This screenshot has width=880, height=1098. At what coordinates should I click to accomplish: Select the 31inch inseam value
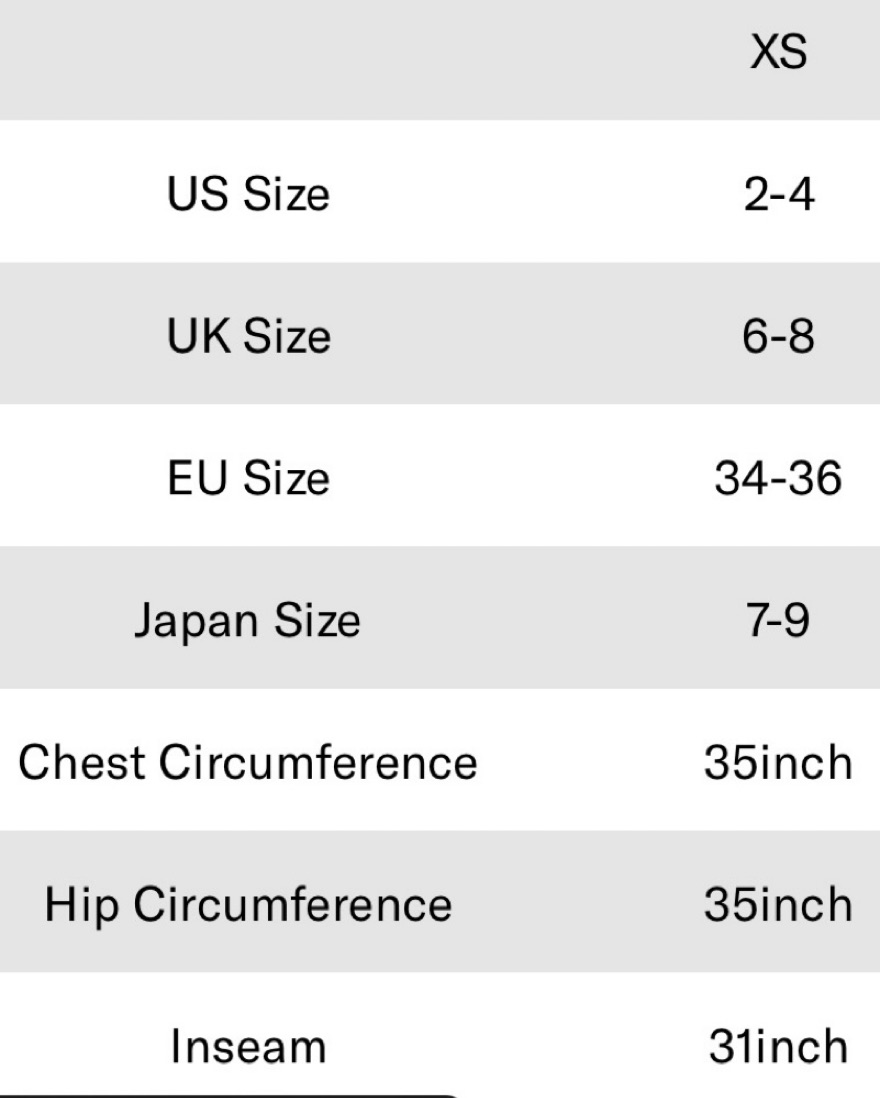point(778,1047)
